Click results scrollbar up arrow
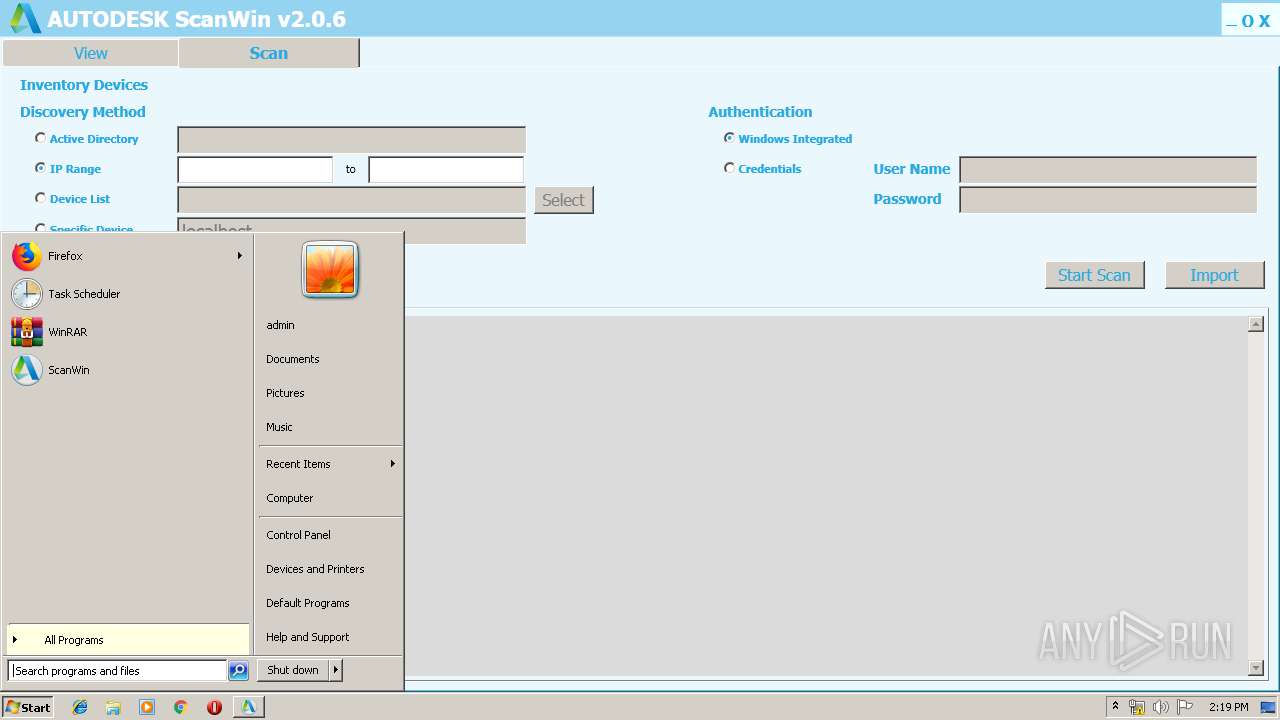Screen dimensions: 1280x720 click(x=1256, y=324)
